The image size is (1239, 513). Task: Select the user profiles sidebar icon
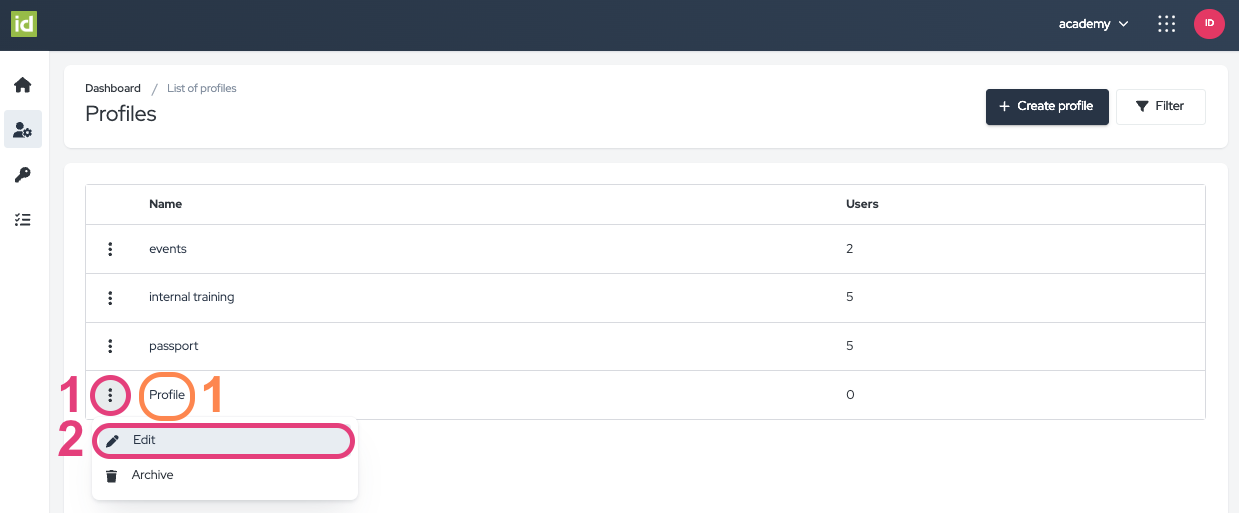[x=23, y=130]
